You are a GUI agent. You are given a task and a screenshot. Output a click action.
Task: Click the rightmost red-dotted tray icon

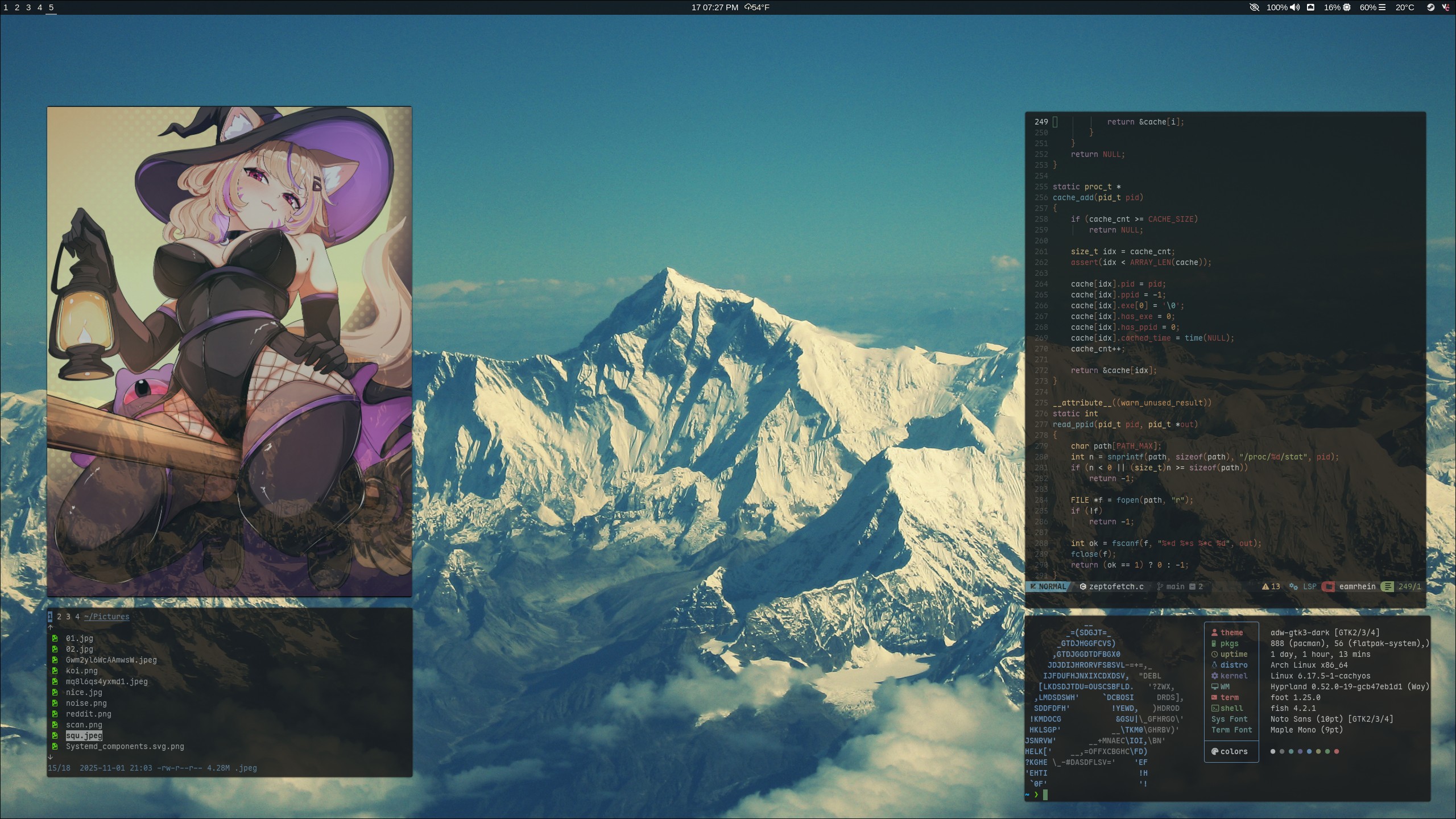tap(1445, 7)
